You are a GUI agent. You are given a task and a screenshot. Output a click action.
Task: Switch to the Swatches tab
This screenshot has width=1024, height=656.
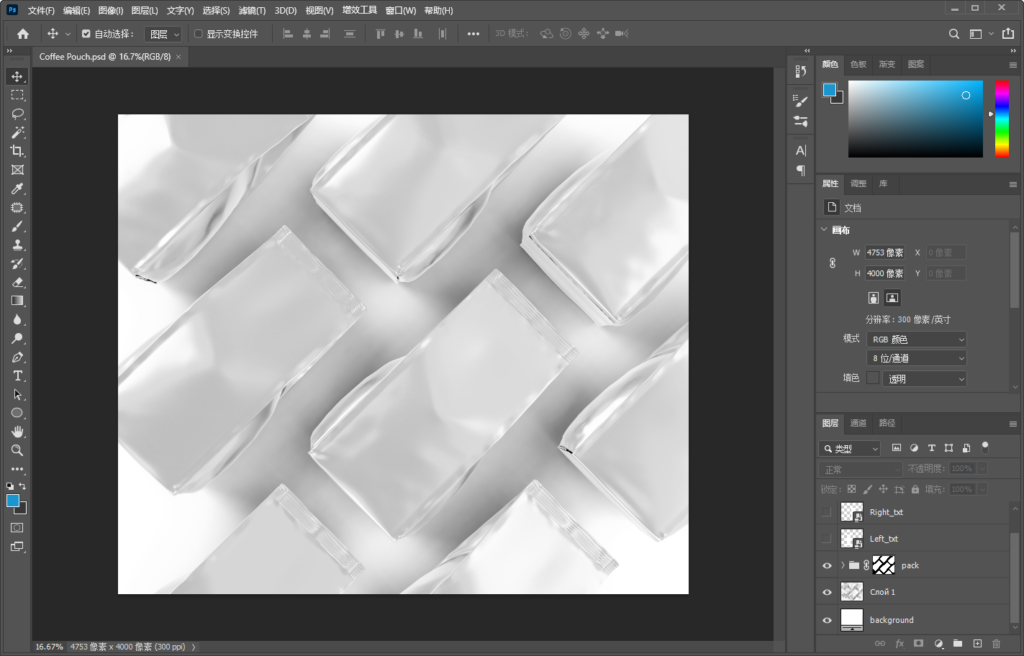858,64
